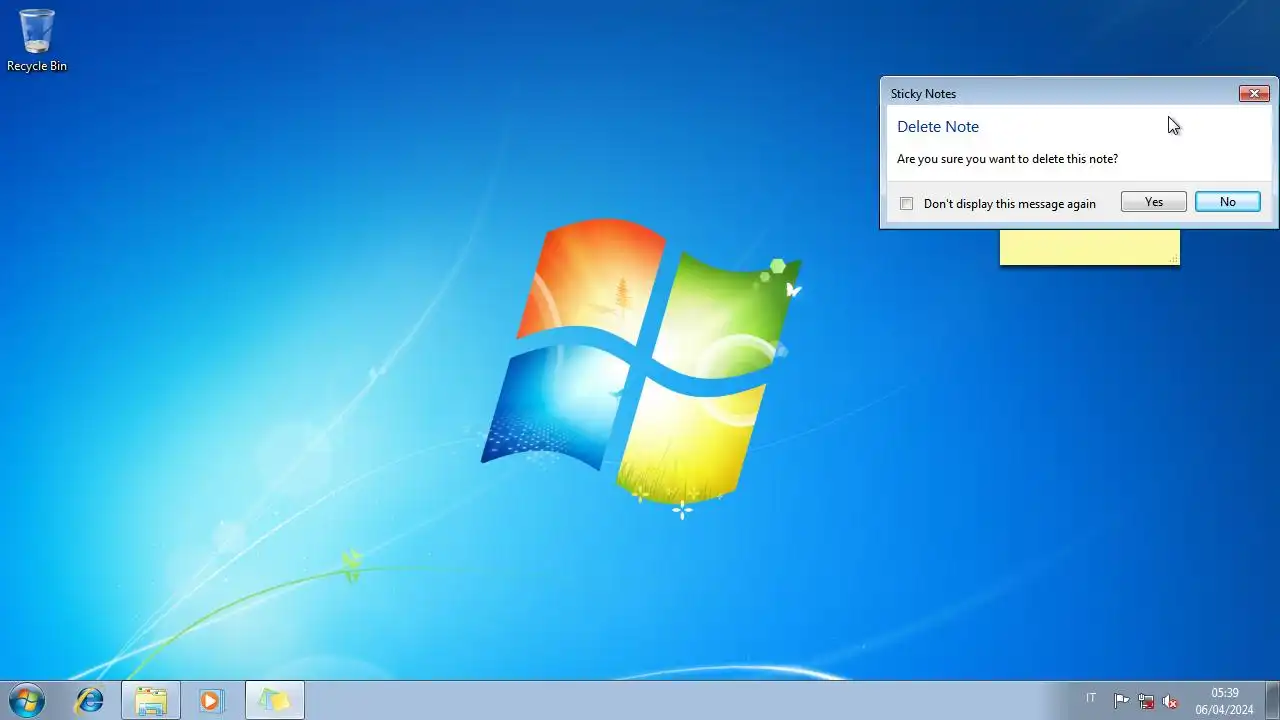
Task: Confirm note deletion with the Yes button
Action: [1154, 202]
